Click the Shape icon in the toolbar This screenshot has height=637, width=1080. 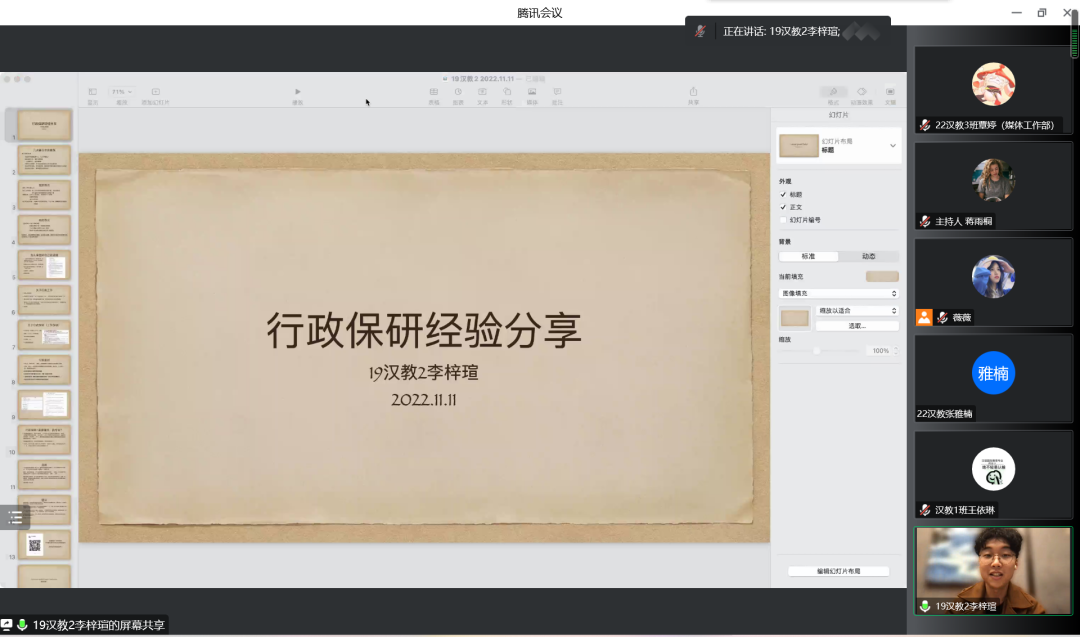507,92
